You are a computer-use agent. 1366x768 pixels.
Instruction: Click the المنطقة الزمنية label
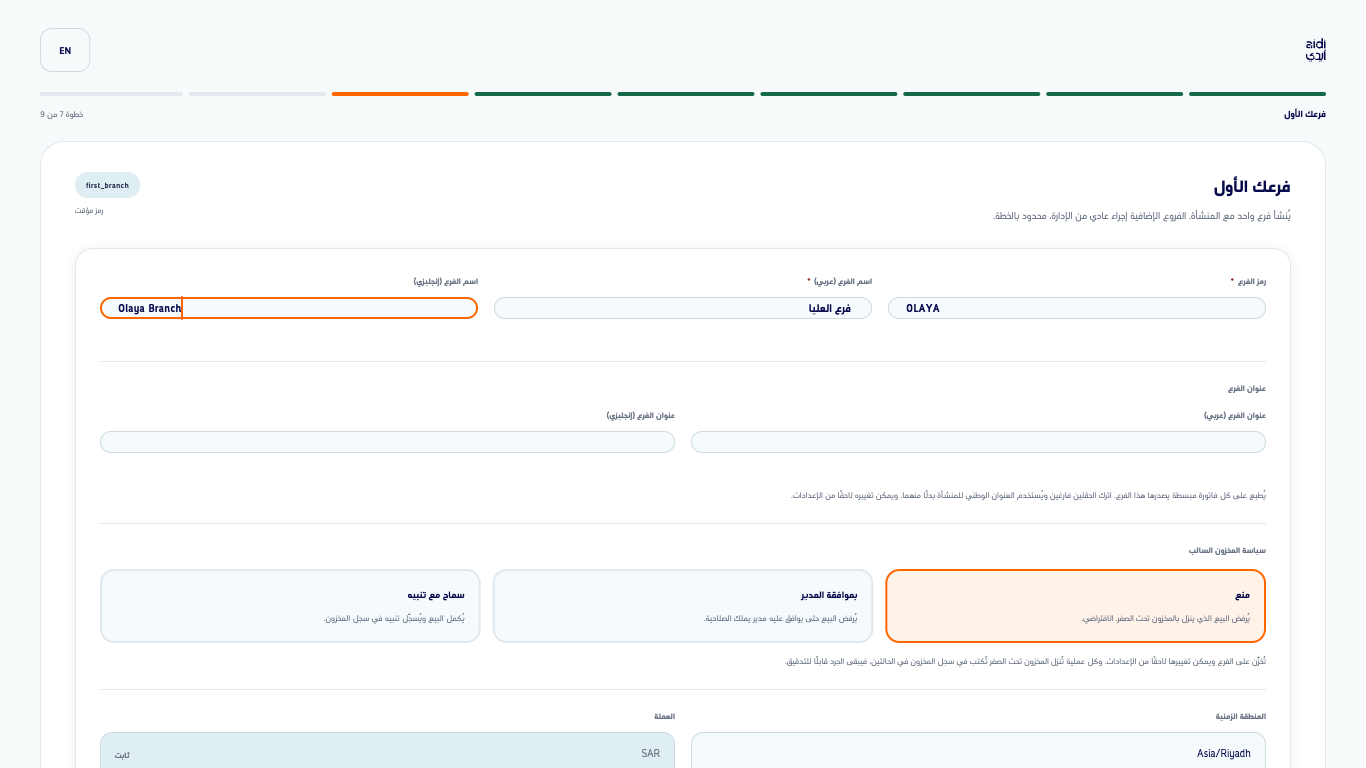1240,717
